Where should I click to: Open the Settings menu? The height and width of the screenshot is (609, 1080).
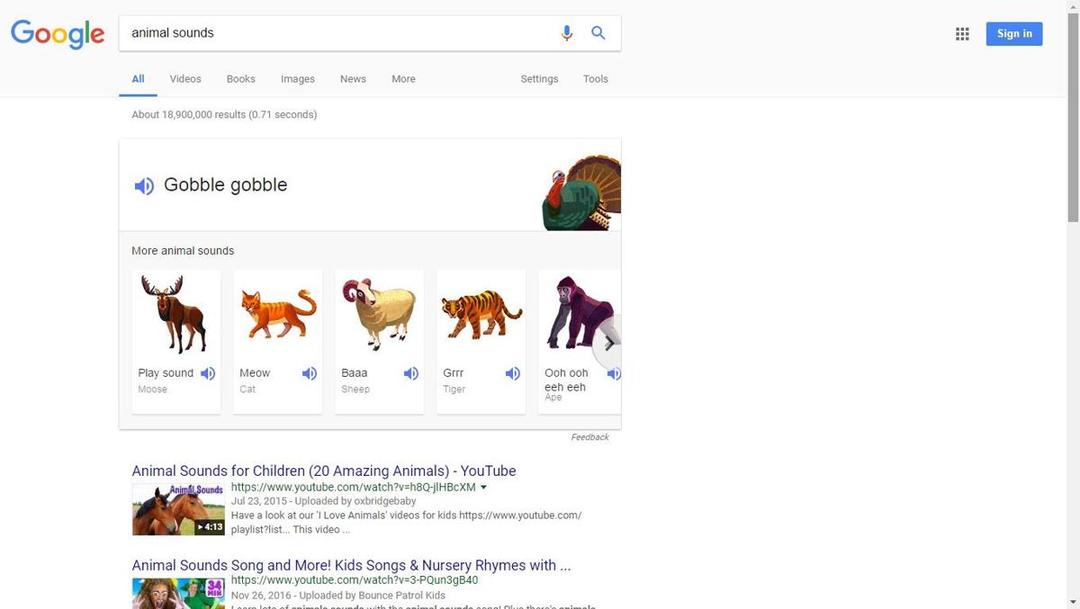tap(539, 79)
